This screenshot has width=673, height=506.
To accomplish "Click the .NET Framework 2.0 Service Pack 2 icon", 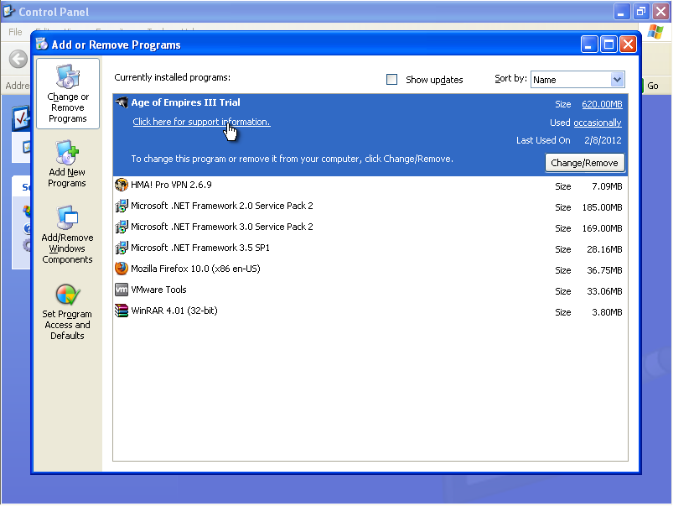I will [x=121, y=206].
